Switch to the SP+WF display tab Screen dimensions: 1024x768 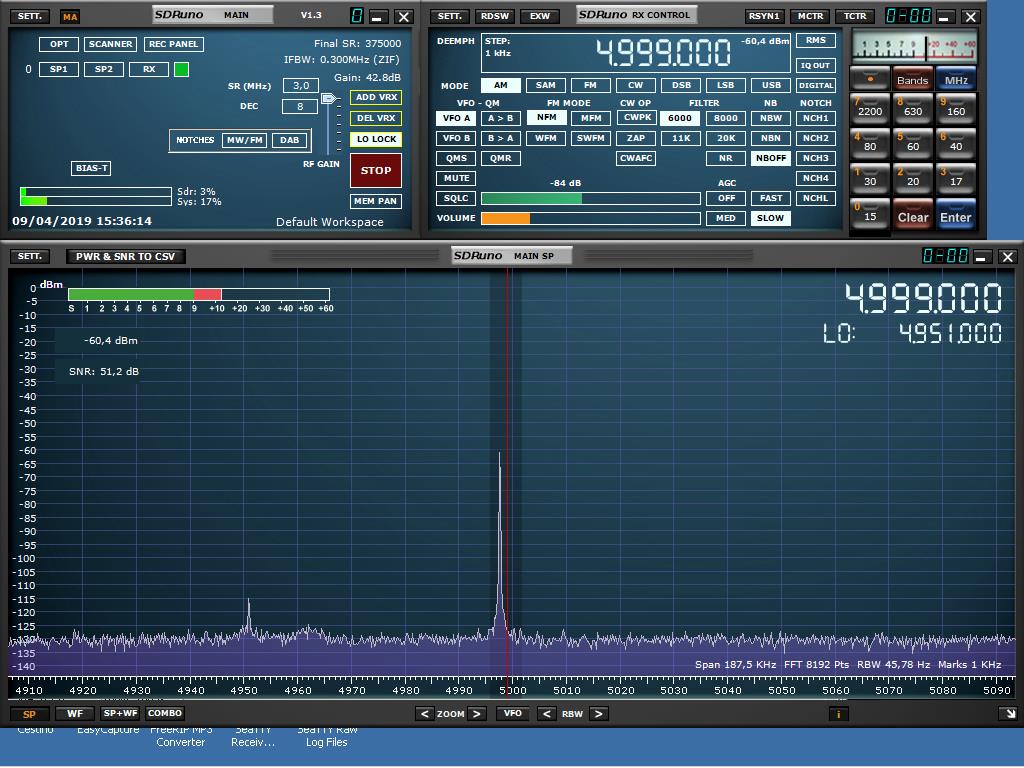pos(120,714)
